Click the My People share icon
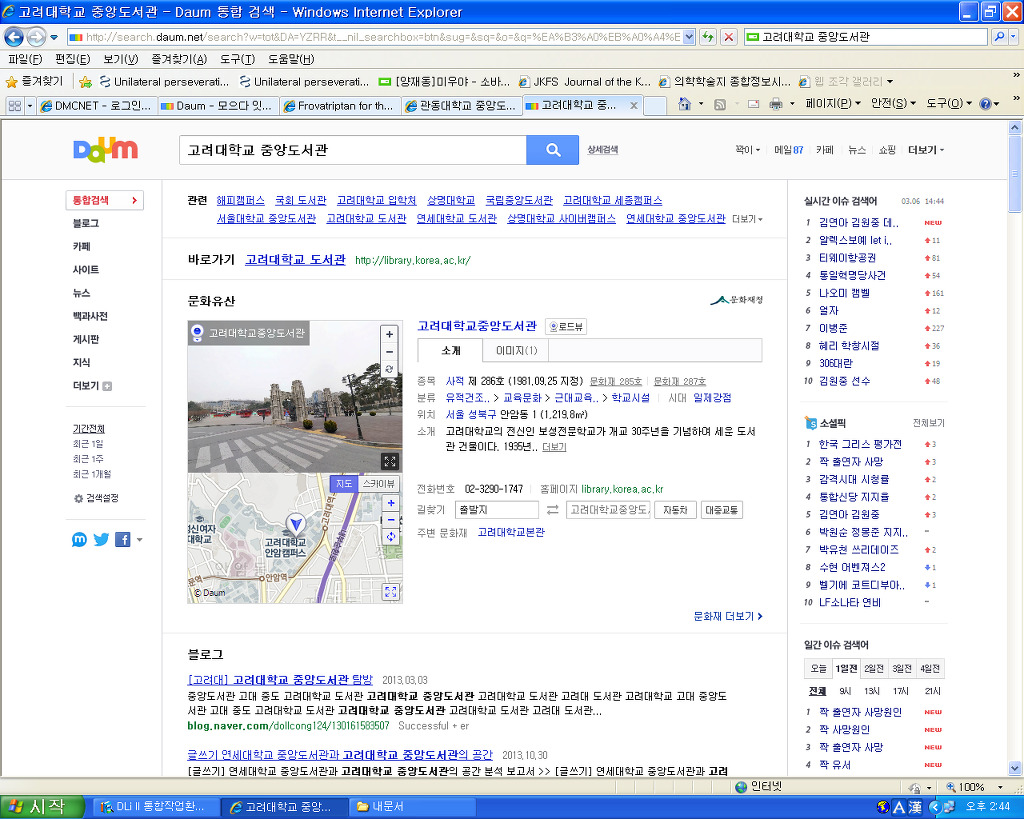This screenshot has height=819, width=1024. pyautogui.click(x=79, y=539)
